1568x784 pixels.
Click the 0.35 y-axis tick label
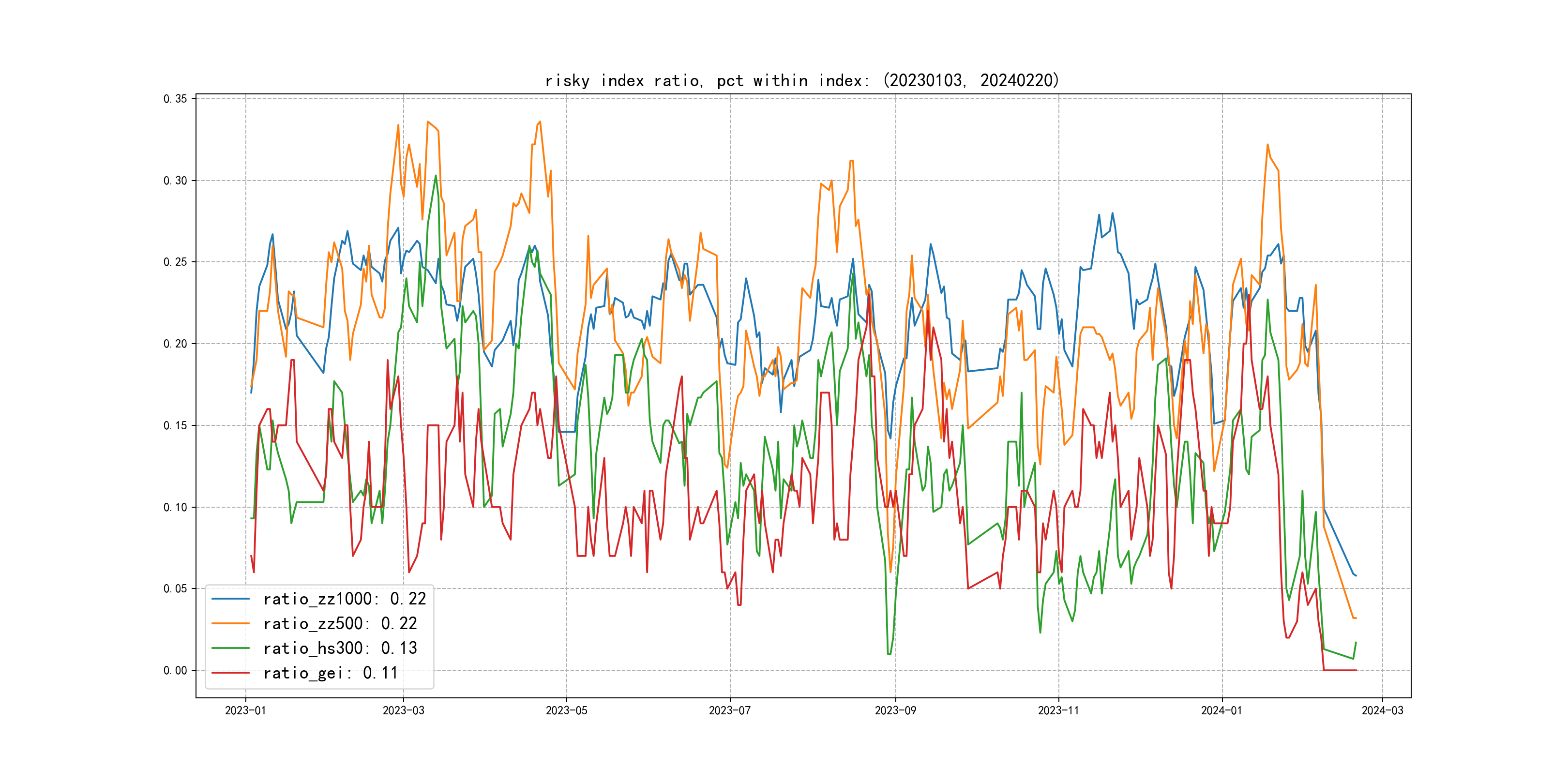(175, 99)
